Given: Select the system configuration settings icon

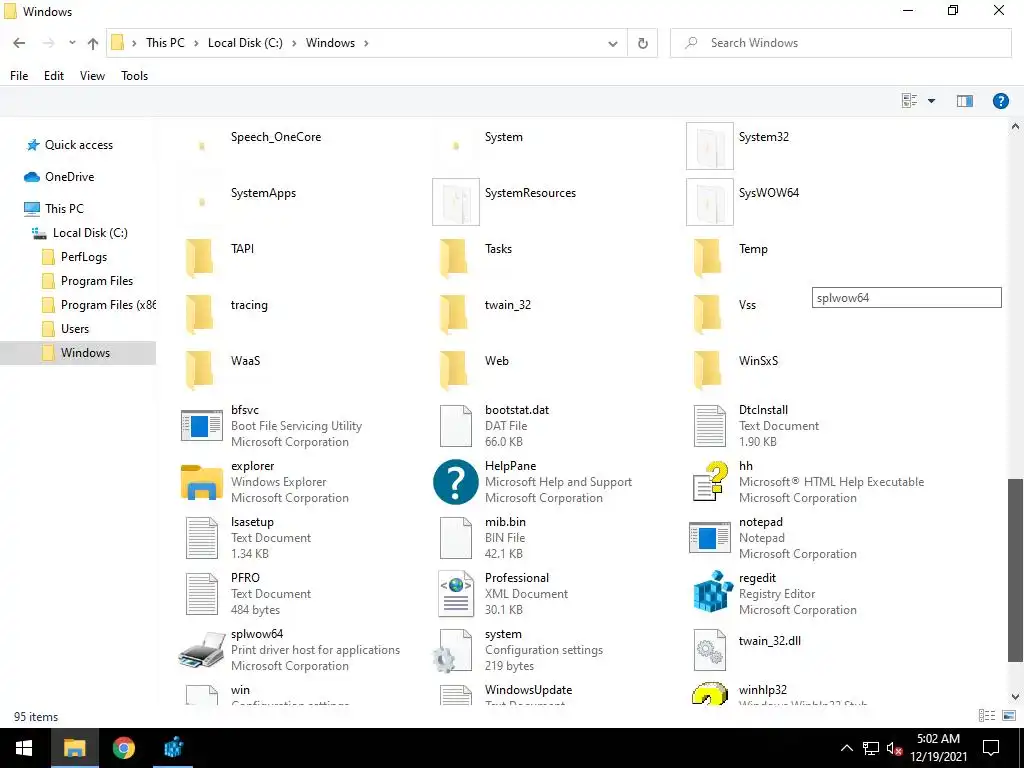Looking at the screenshot, I should [452, 651].
